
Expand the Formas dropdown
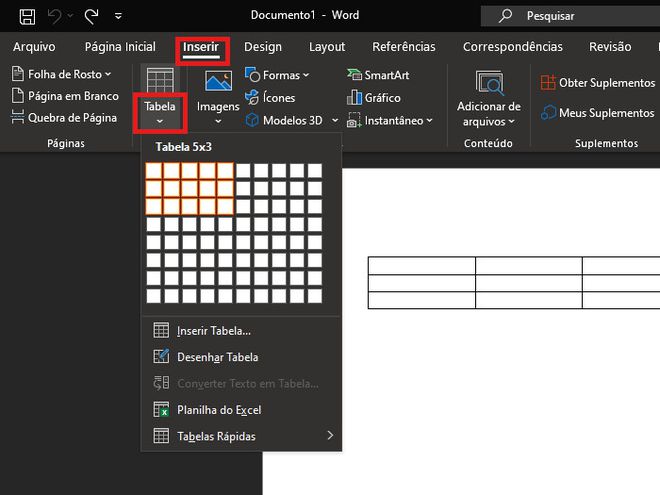(306, 75)
